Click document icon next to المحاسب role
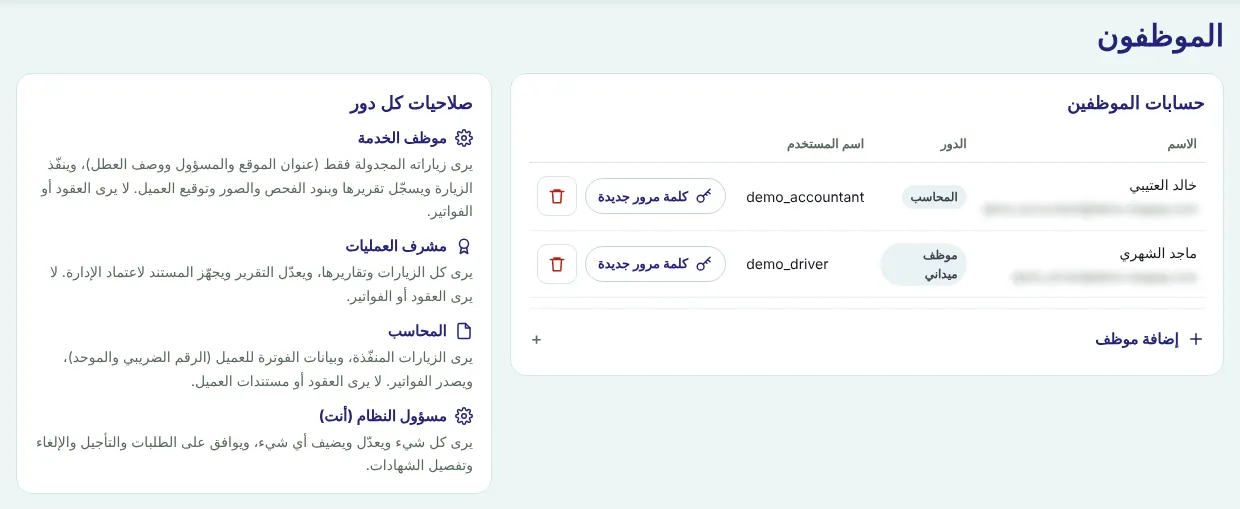Viewport: 1240px width, 509px height. click(x=464, y=331)
